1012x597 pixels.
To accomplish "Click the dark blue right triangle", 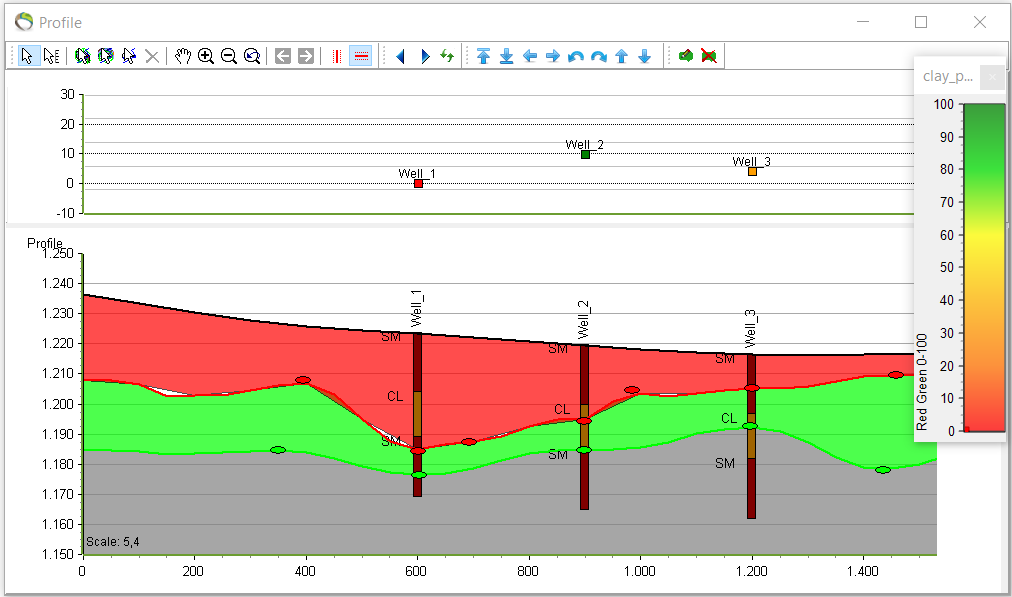I will [425, 56].
